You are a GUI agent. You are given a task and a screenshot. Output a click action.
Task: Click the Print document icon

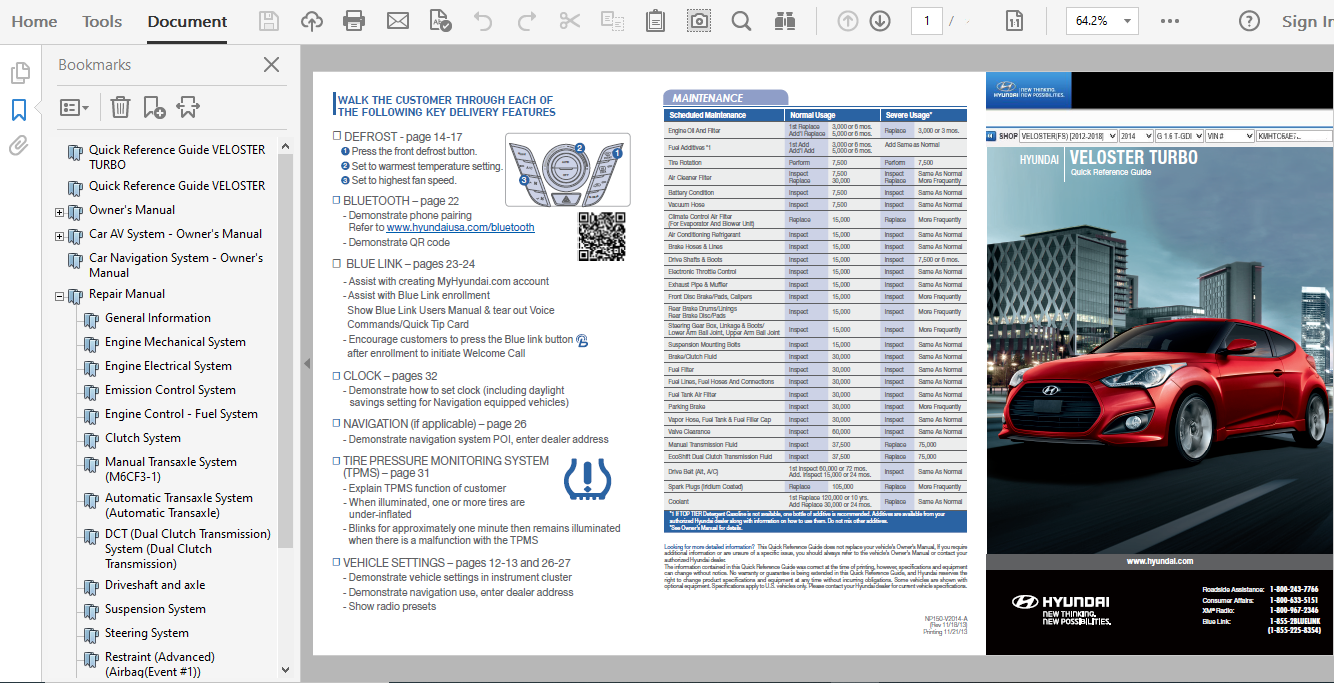tap(354, 21)
